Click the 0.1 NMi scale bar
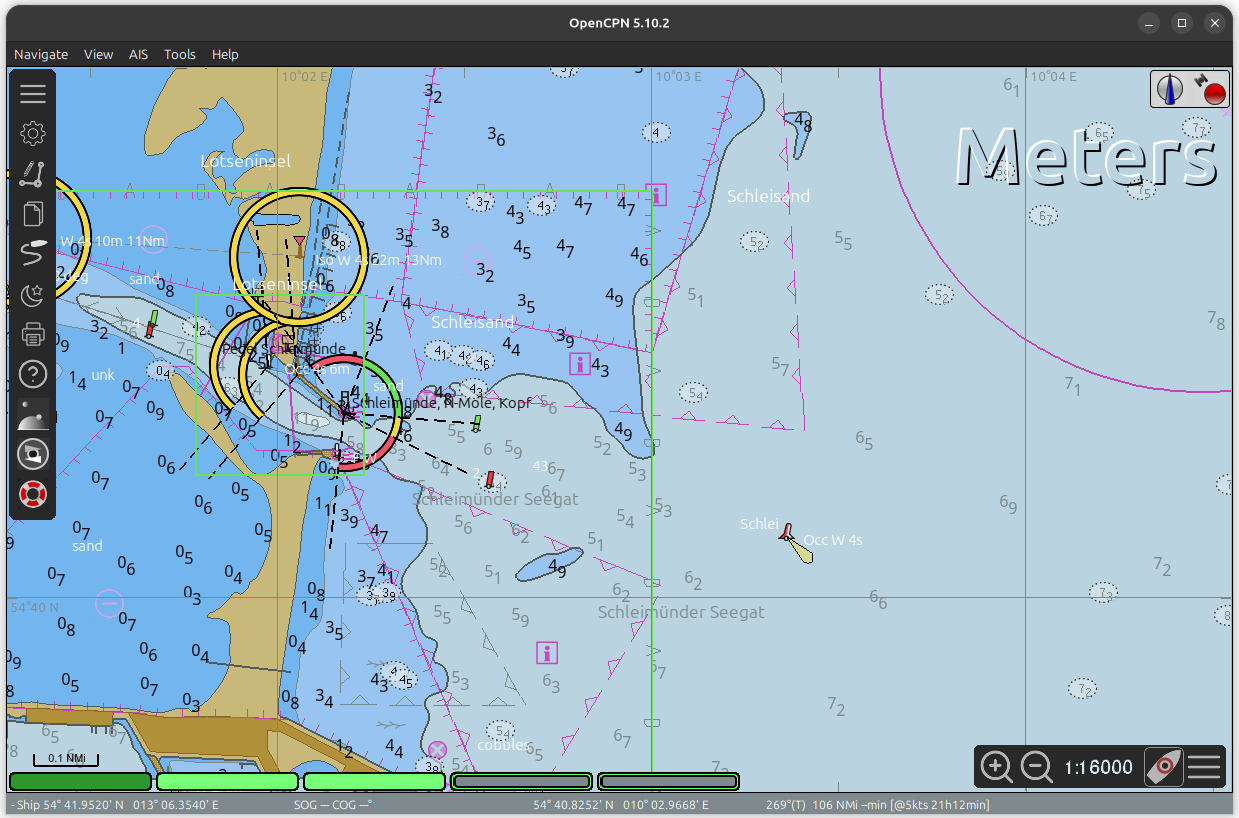This screenshot has width=1239, height=818. (x=66, y=759)
